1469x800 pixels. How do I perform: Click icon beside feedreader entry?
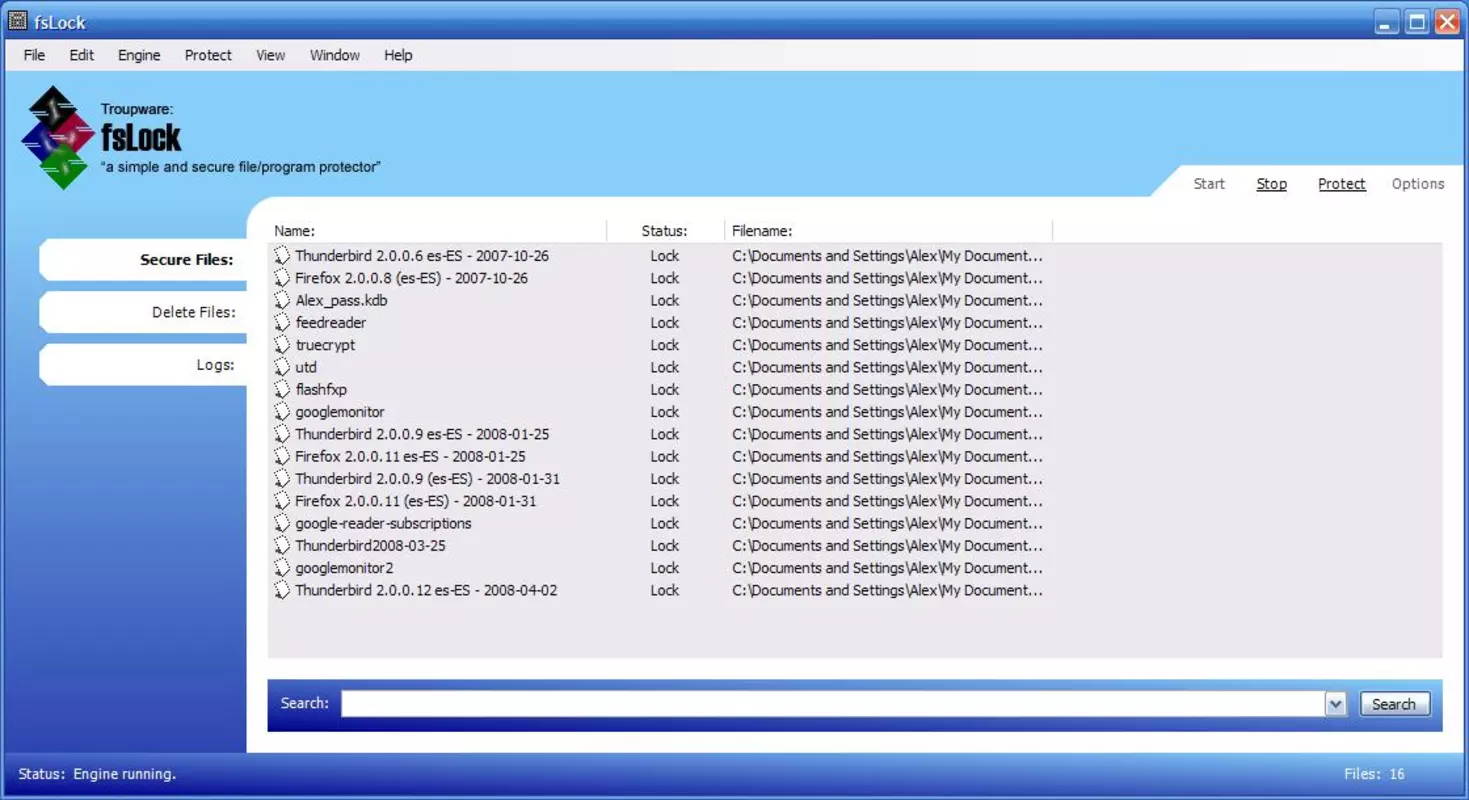(282, 323)
